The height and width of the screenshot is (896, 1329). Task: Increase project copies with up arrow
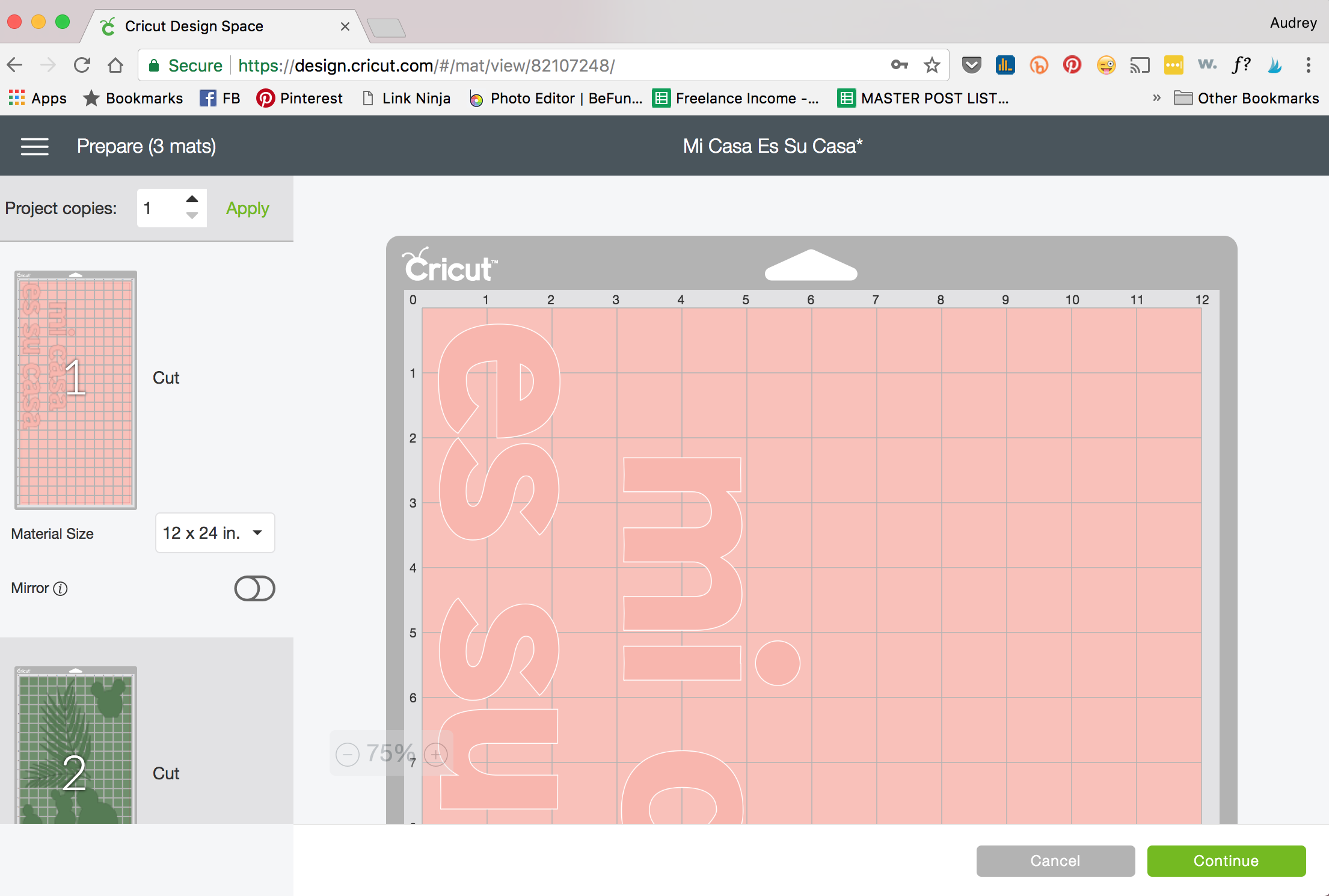coord(192,199)
